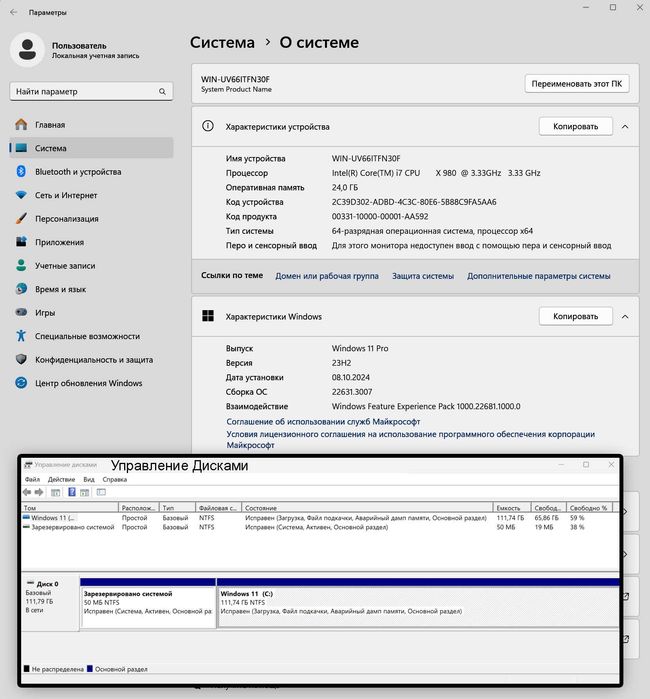The width and height of the screenshot is (650, 699).
Task: Select the Windows 11 volume row in the list
Action: (x=320, y=518)
